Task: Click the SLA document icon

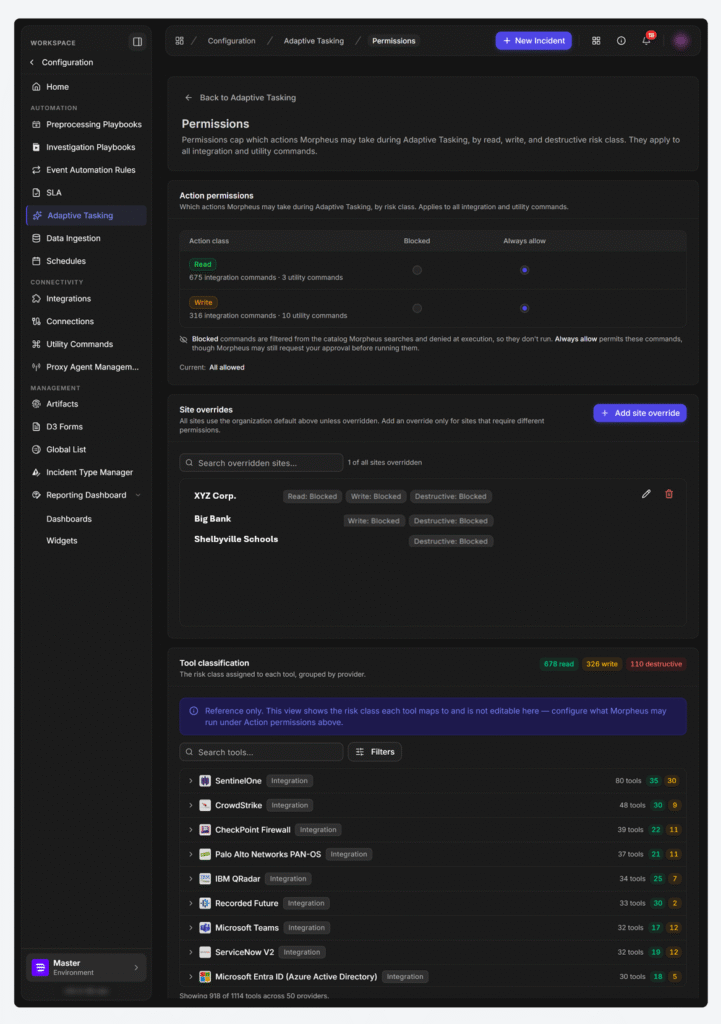Action: pyautogui.click(x=37, y=193)
